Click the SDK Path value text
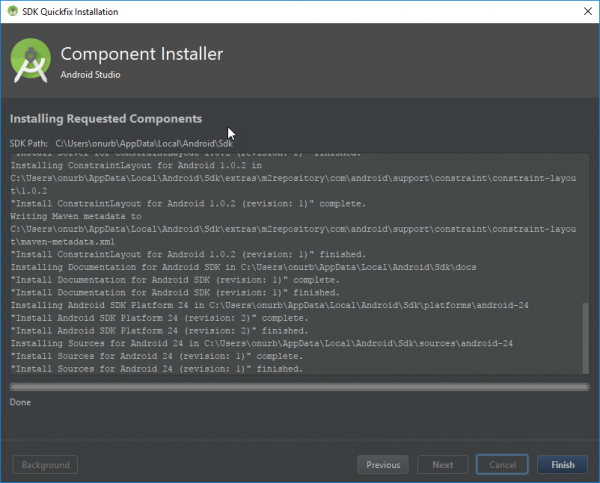The image size is (600, 483). (x=144, y=144)
